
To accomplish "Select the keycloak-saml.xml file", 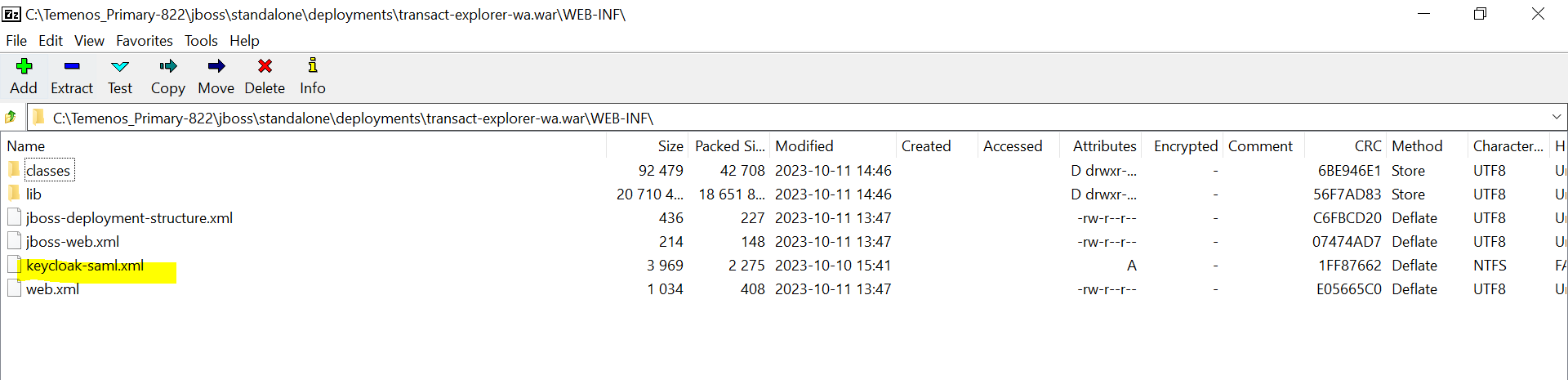I will click(x=85, y=266).
